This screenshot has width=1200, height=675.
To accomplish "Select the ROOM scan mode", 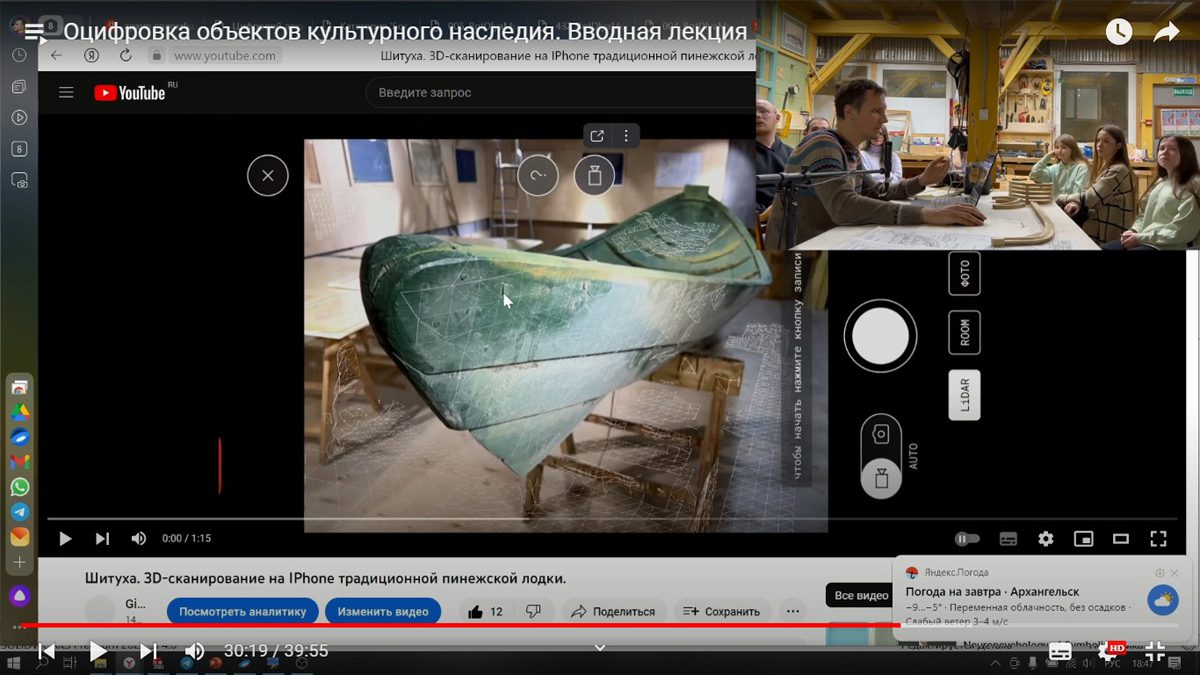I will pos(964,332).
